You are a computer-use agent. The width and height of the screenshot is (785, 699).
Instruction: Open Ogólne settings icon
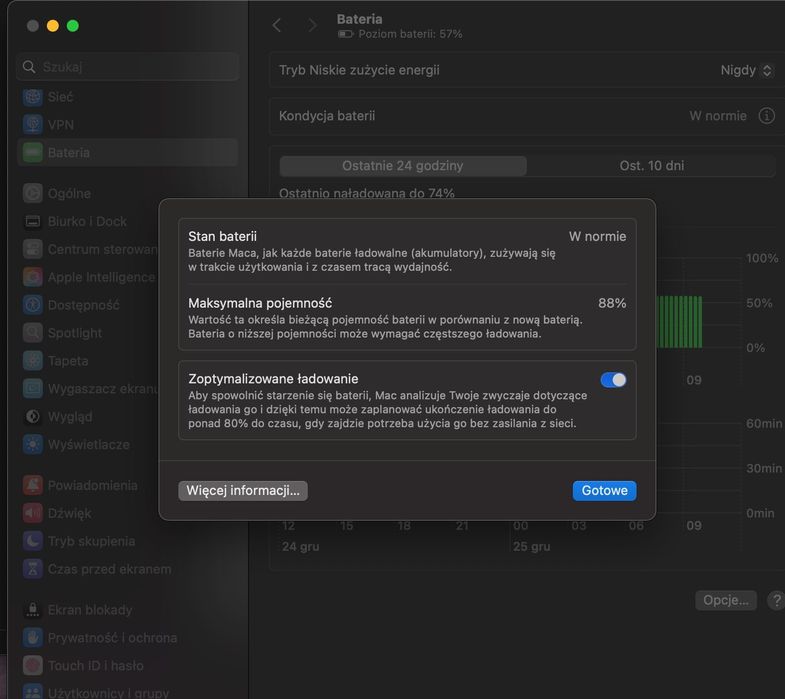click(33, 193)
